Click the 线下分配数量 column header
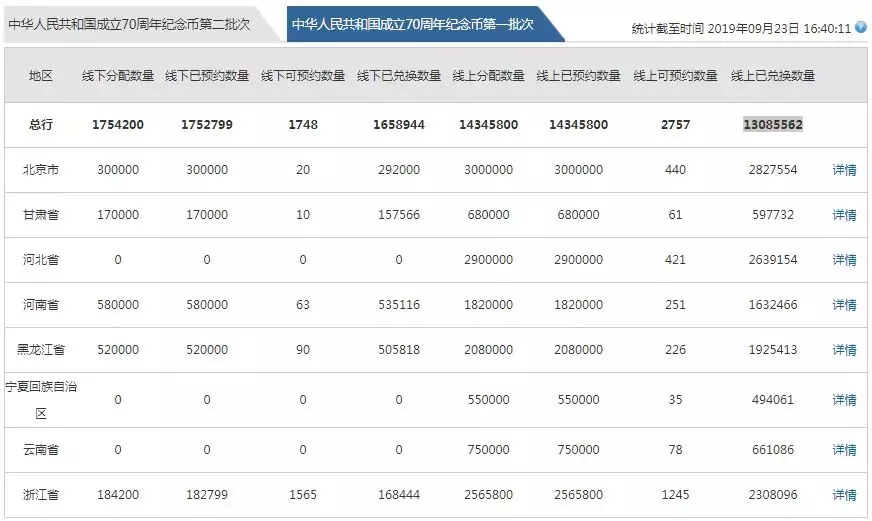This screenshot has height=521, width=872. 118,76
